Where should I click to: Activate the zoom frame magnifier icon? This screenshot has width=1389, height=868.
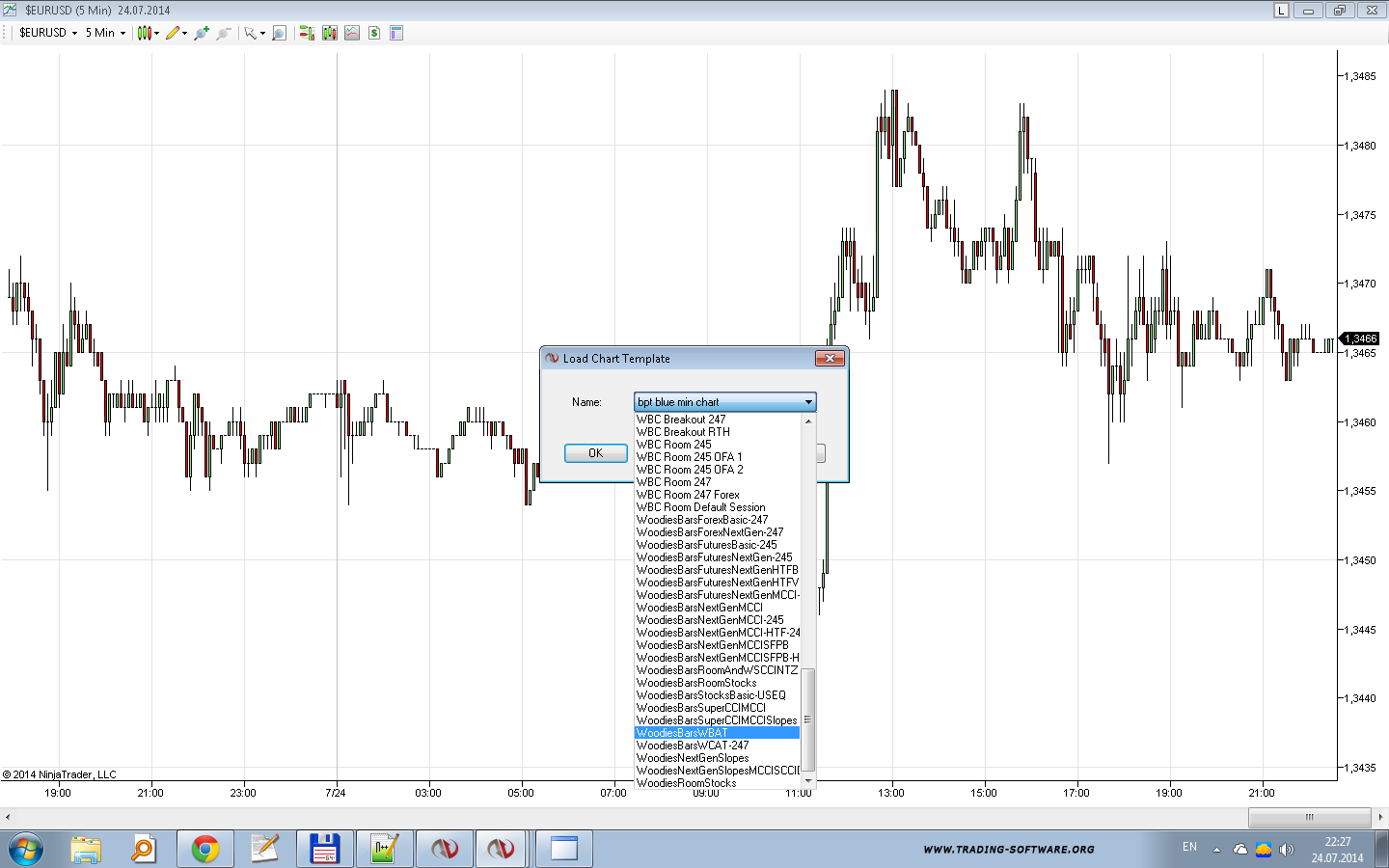(x=279, y=33)
